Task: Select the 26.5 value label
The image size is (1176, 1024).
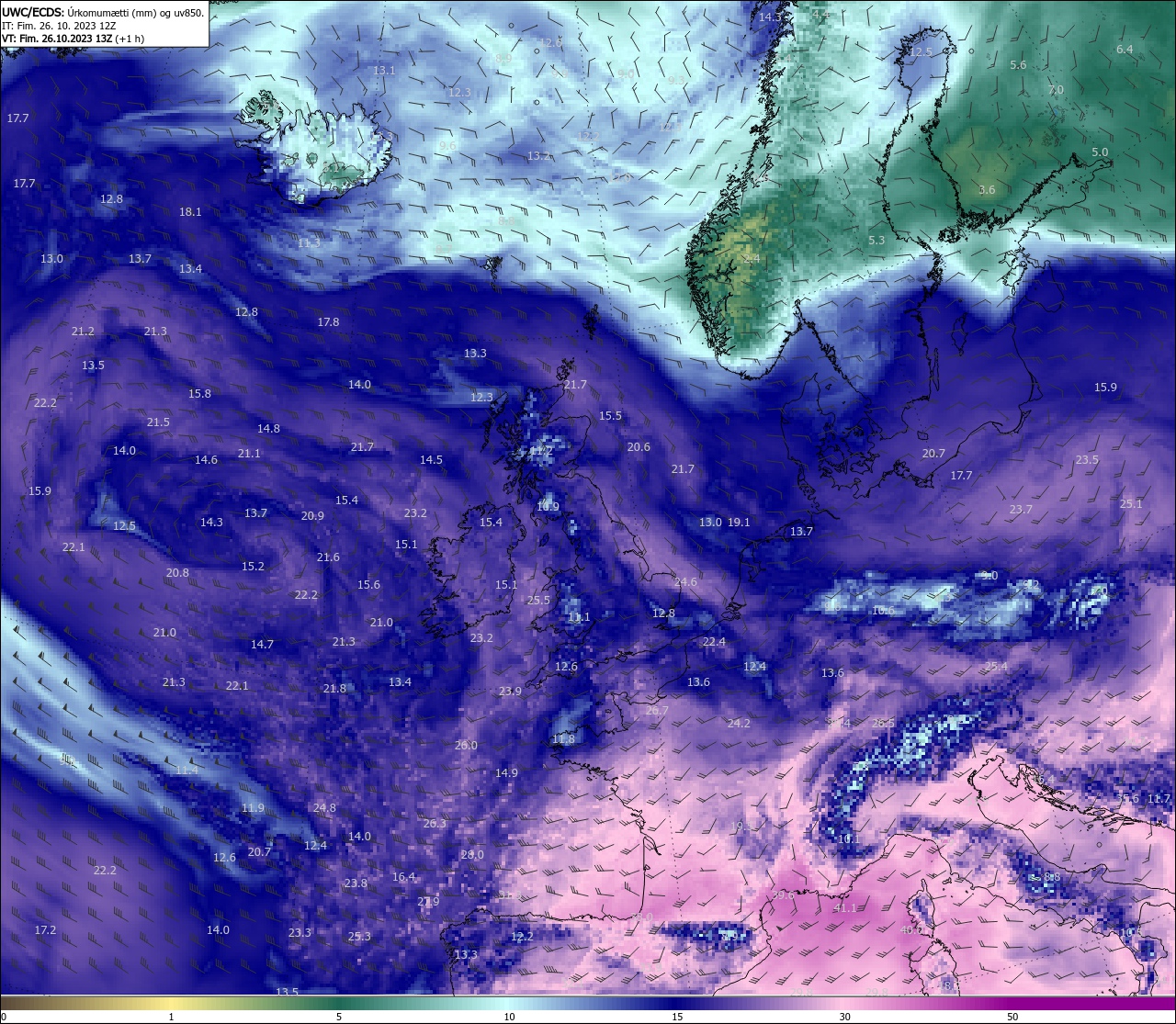Action: coord(883,724)
